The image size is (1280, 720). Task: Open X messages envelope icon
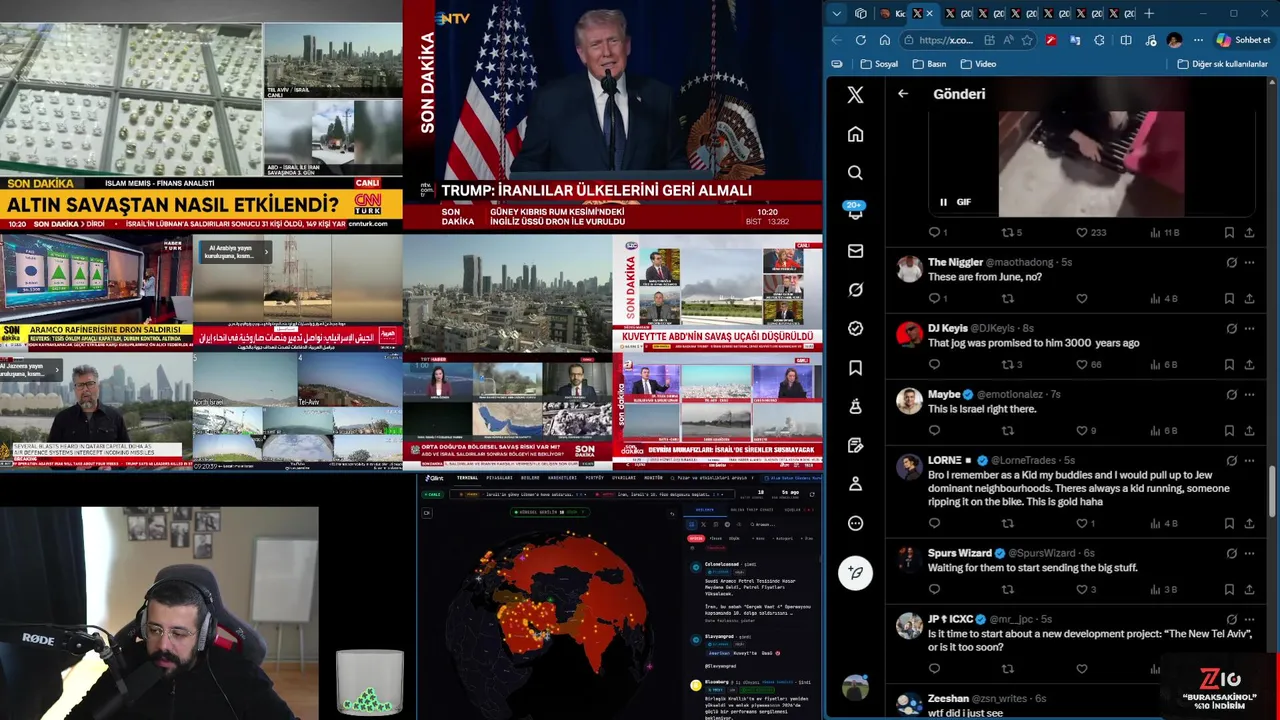(855, 251)
